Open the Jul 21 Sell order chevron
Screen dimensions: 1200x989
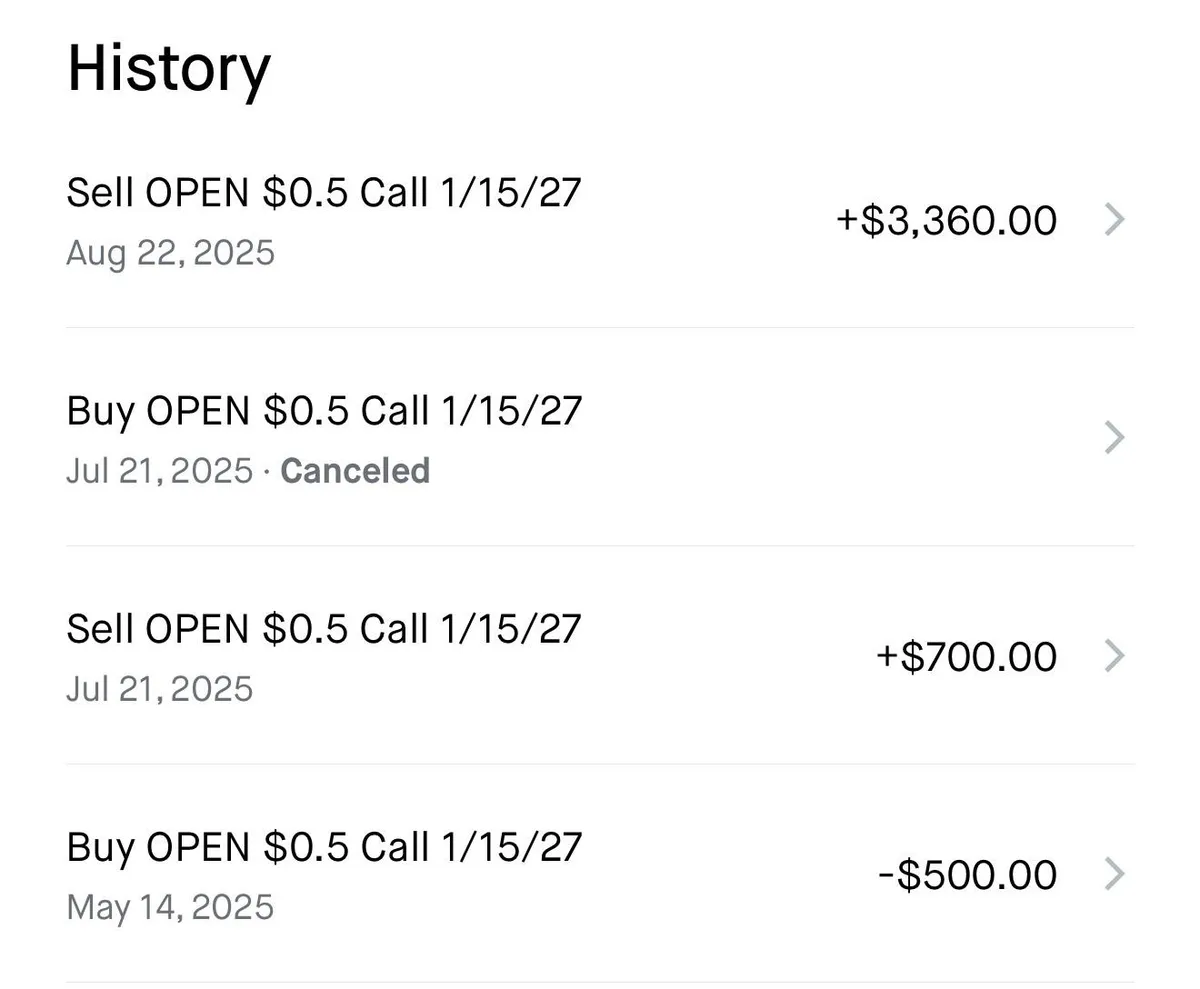(x=1114, y=656)
